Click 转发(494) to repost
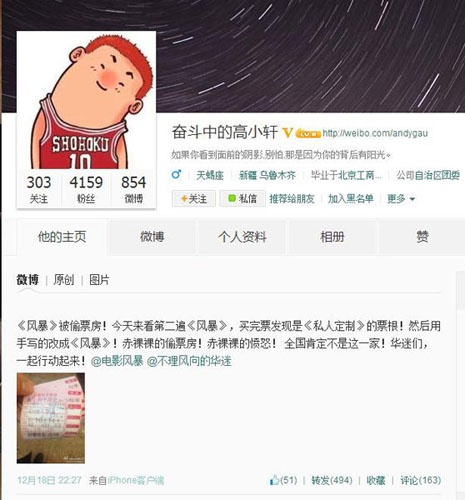Viewport: 465px width, 500px height. (332, 480)
